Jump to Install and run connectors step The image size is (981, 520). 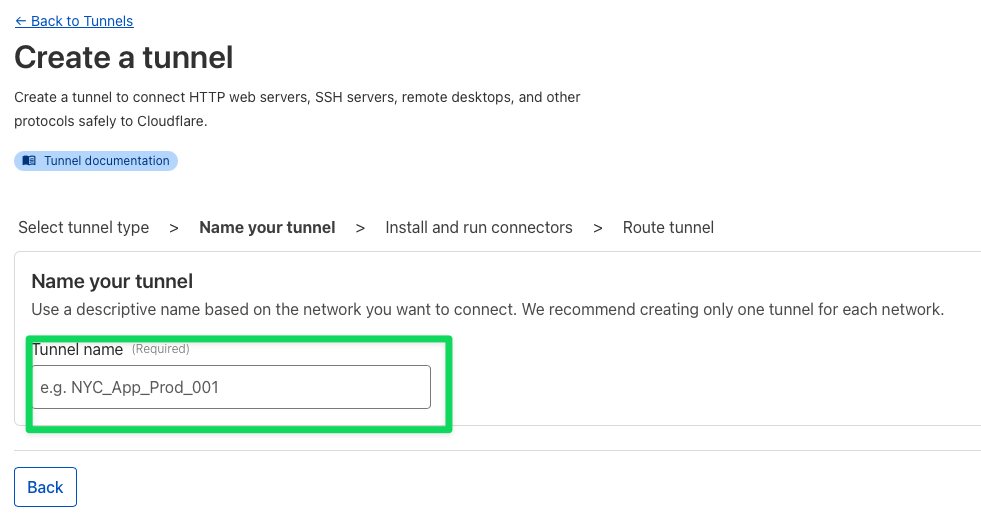point(479,227)
